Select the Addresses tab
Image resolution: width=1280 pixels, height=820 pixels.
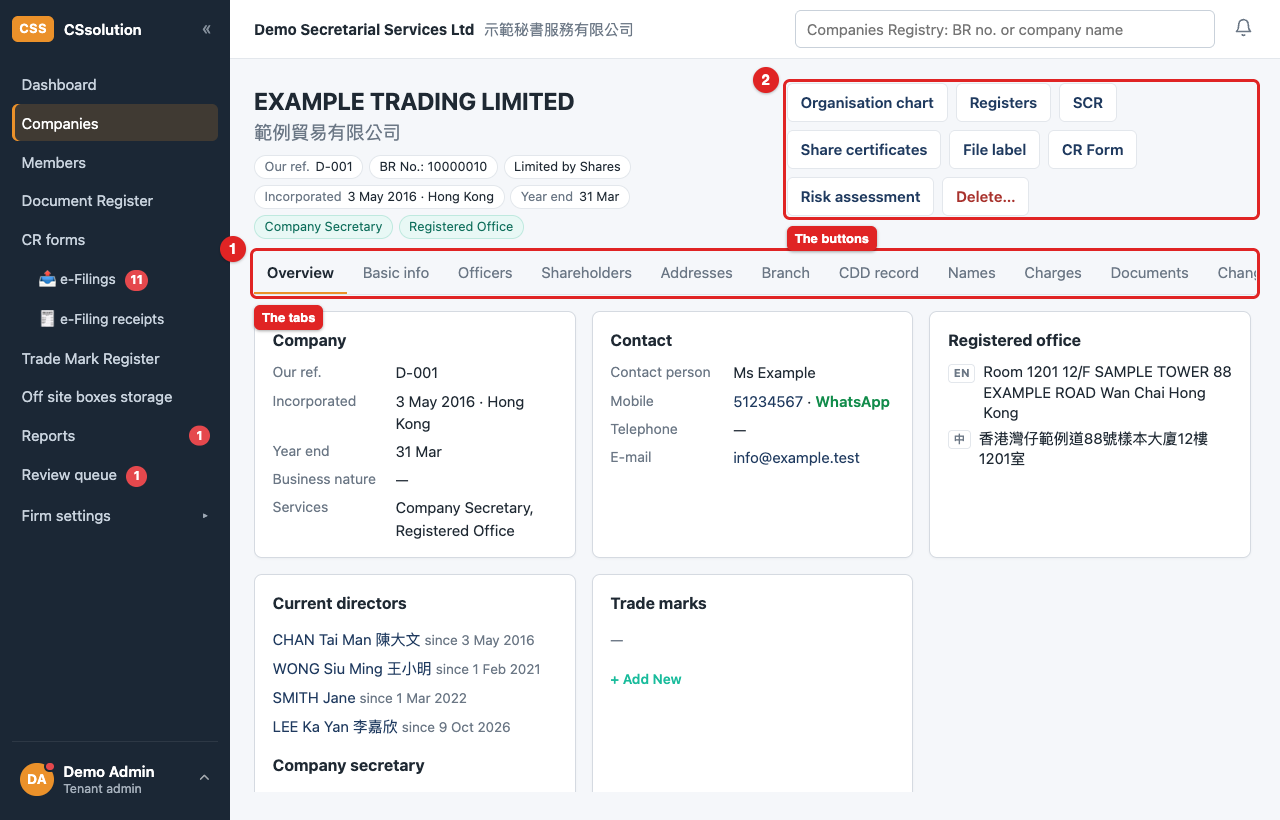coord(697,273)
